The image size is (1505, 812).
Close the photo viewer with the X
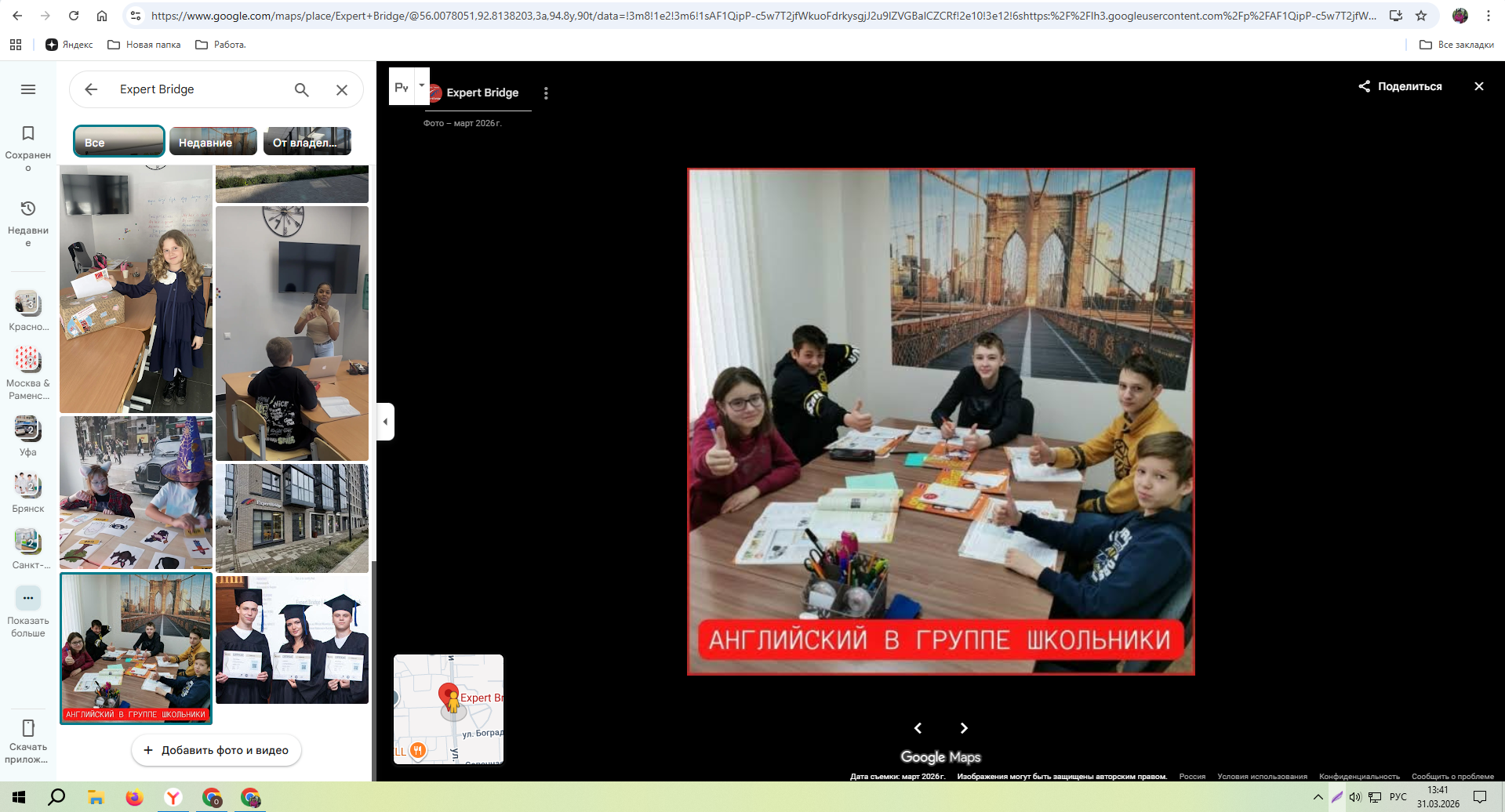click(x=1479, y=86)
